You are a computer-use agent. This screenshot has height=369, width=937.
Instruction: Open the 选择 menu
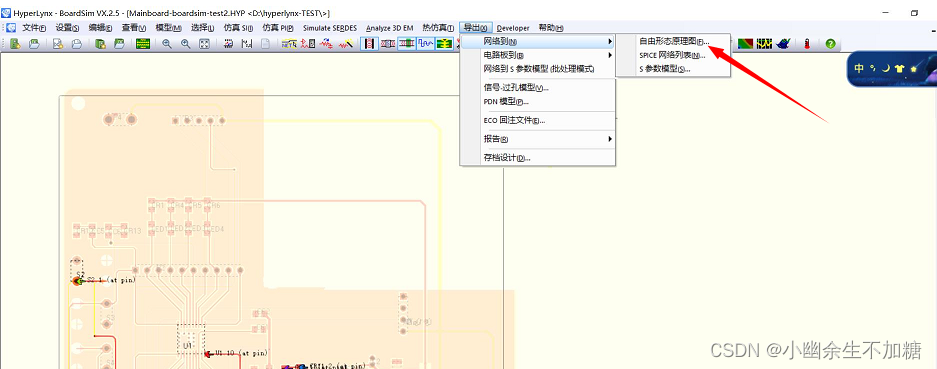pyautogui.click(x=203, y=28)
